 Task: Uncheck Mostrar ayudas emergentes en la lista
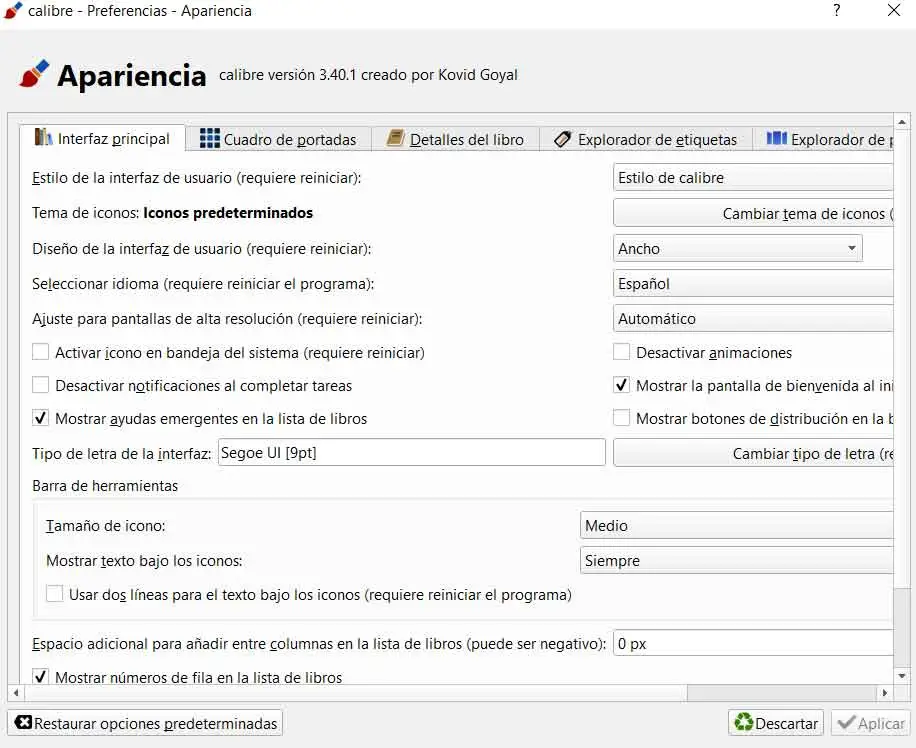pyautogui.click(x=41, y=418)
